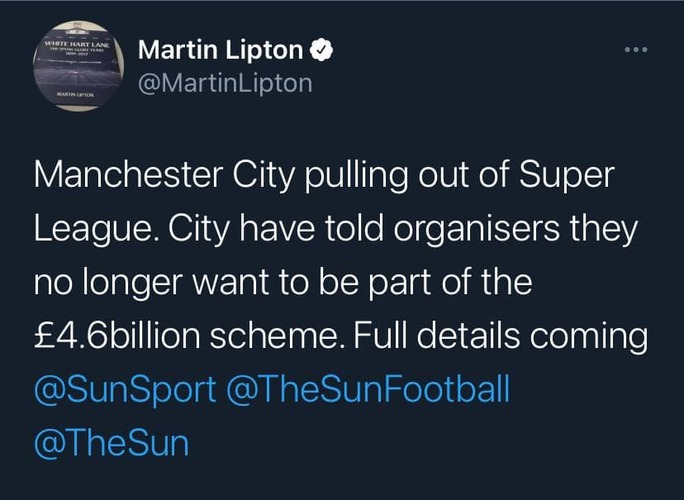
Task: Click the phrase "part of the"
Action: click(452, 284)
